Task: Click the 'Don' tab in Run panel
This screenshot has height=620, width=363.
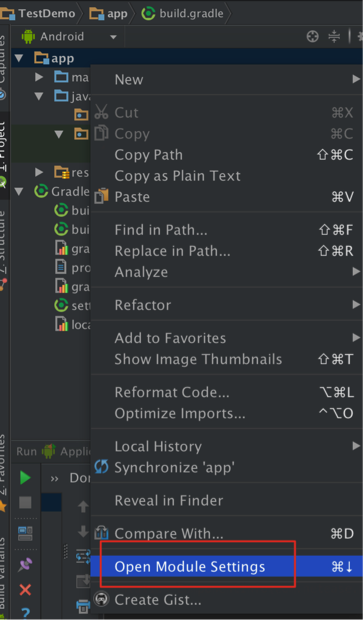Action: pyautogui.click(x=79, y=478)
